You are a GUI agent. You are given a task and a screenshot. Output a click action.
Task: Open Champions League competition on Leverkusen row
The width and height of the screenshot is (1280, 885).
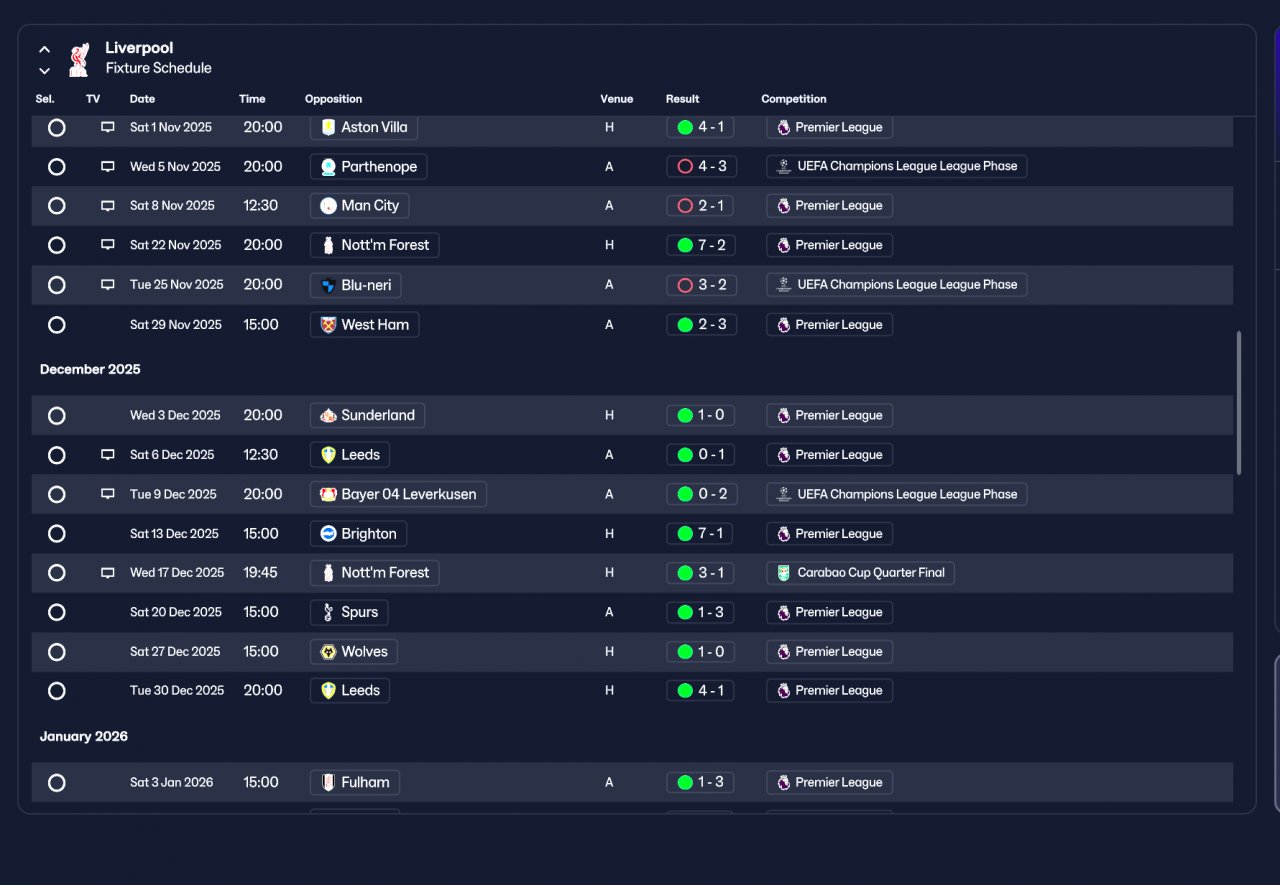[896, 494]
